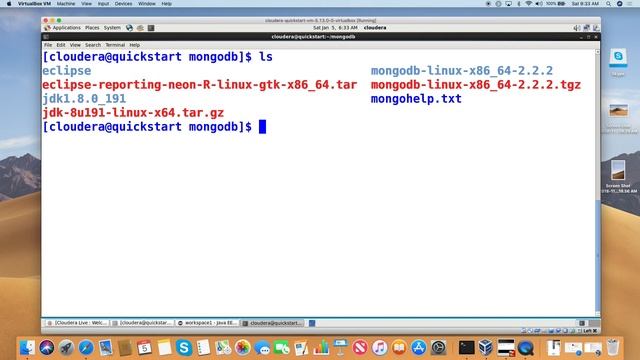Click the workspace switcher blue square
640x360 pixels.
click(x=312, y=323)
